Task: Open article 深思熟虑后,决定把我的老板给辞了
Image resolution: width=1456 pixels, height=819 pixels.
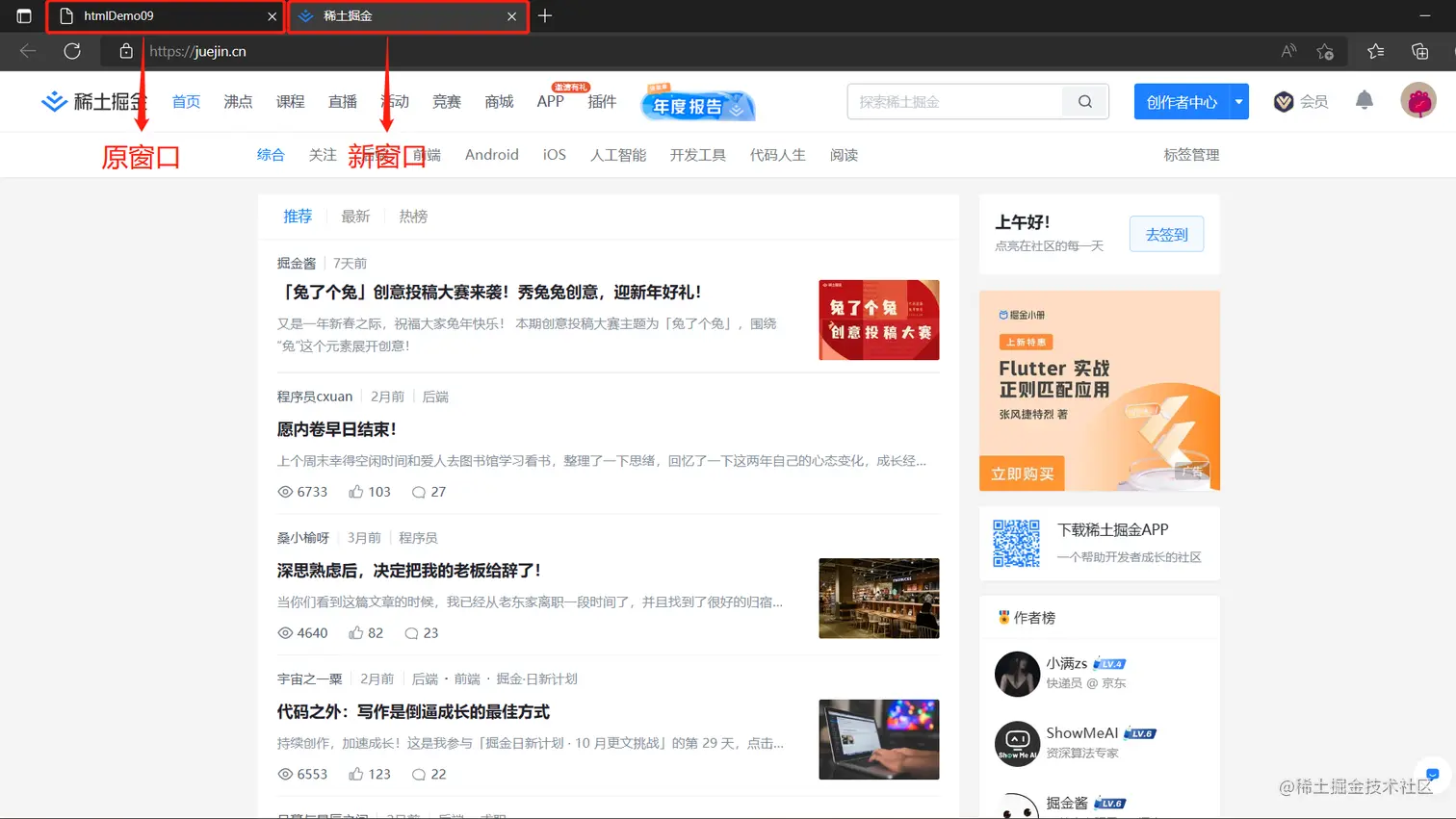Action: point(409,571)
